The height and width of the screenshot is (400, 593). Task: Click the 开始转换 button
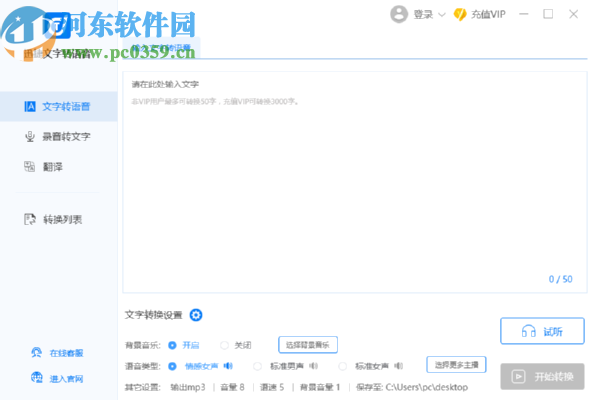[542, 377]
